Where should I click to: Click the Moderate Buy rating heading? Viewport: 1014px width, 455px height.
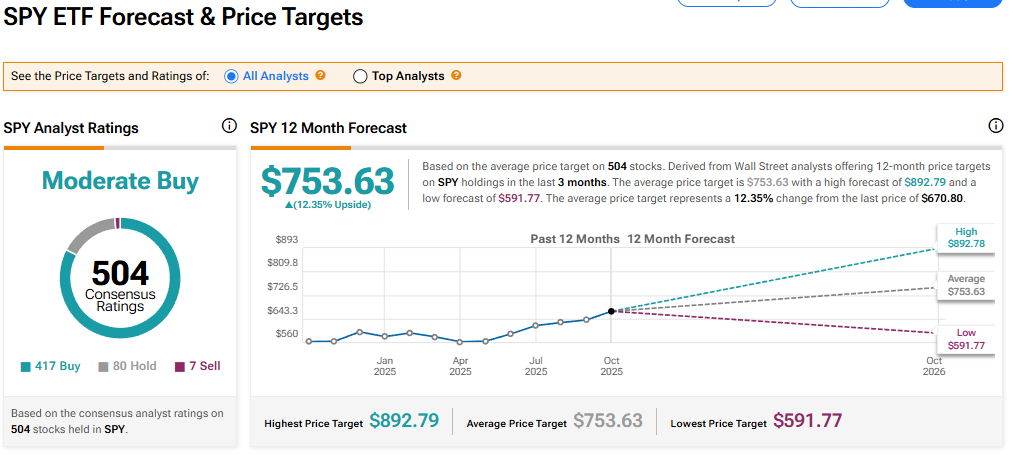pyautogui.click(x=120, y=181)
